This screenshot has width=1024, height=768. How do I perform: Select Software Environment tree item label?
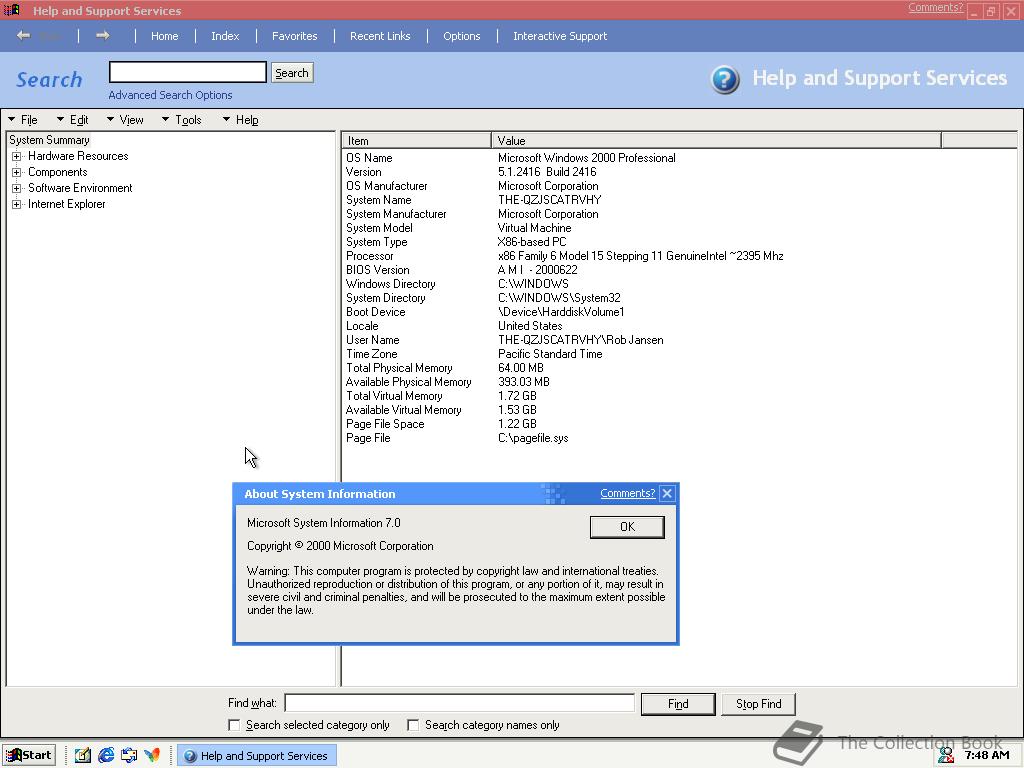pos(80,188)
